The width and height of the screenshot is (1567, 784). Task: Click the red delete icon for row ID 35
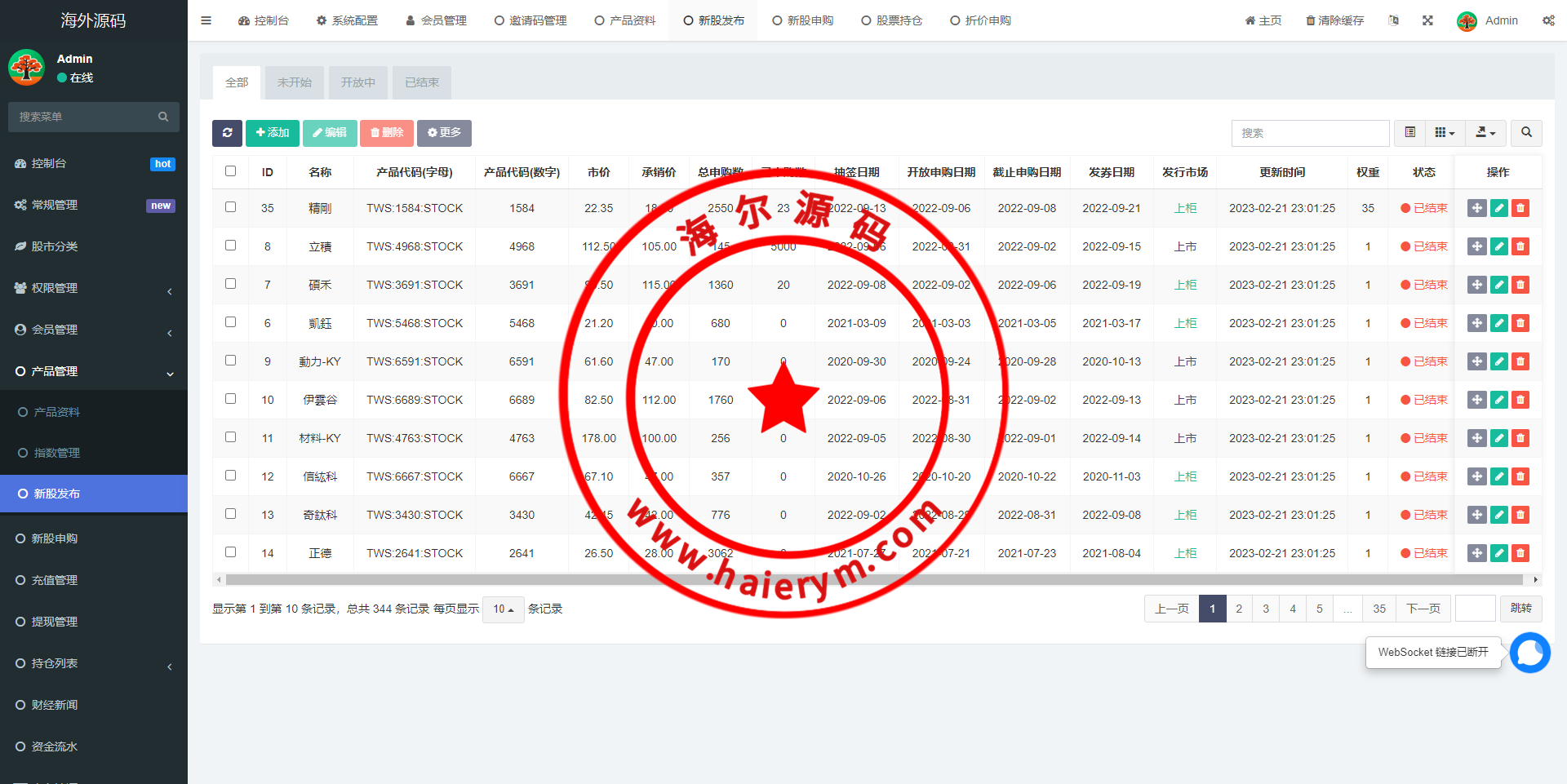(1520, 208)
